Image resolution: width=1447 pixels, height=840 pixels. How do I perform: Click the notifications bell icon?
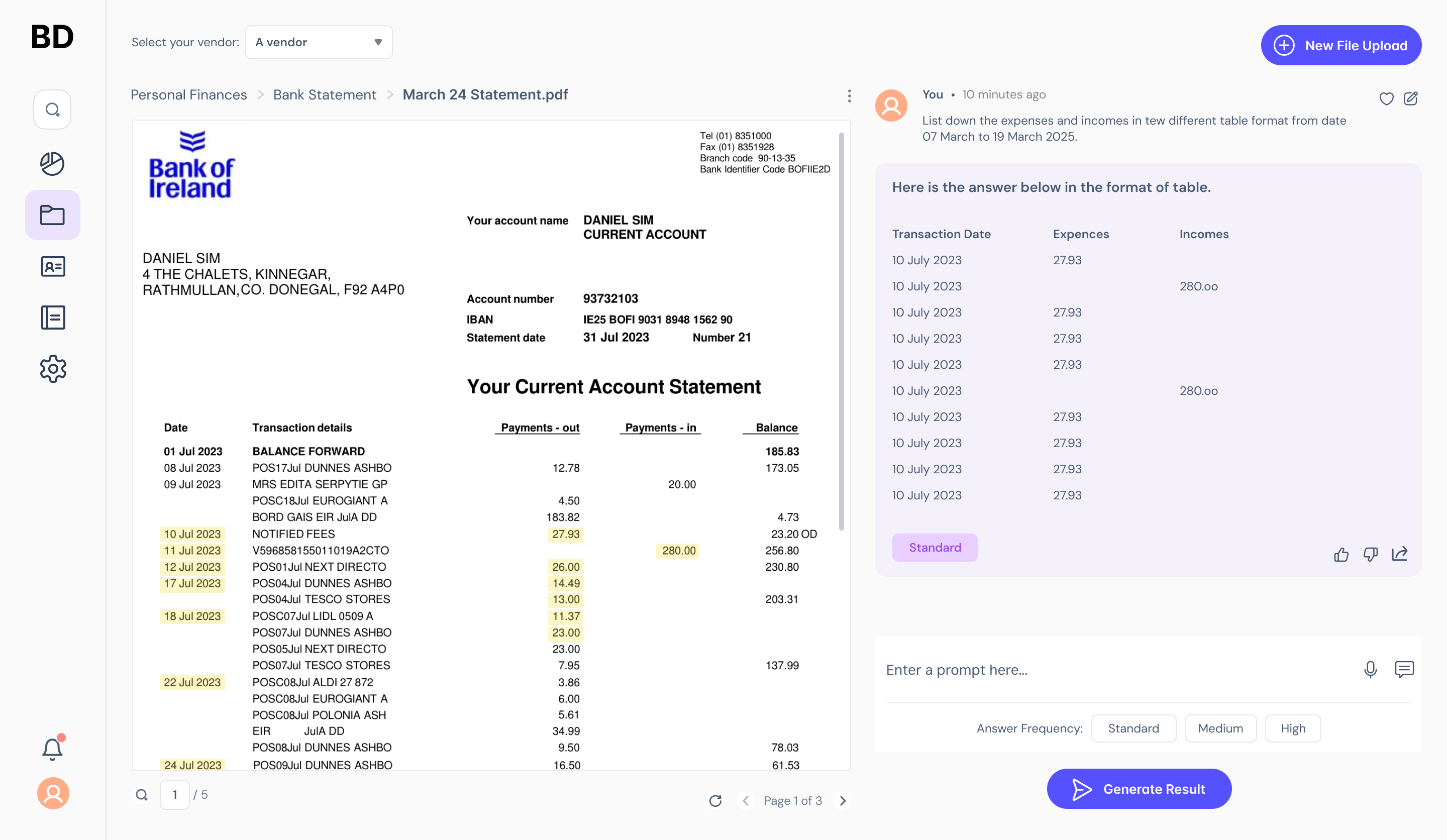[52, 748]
